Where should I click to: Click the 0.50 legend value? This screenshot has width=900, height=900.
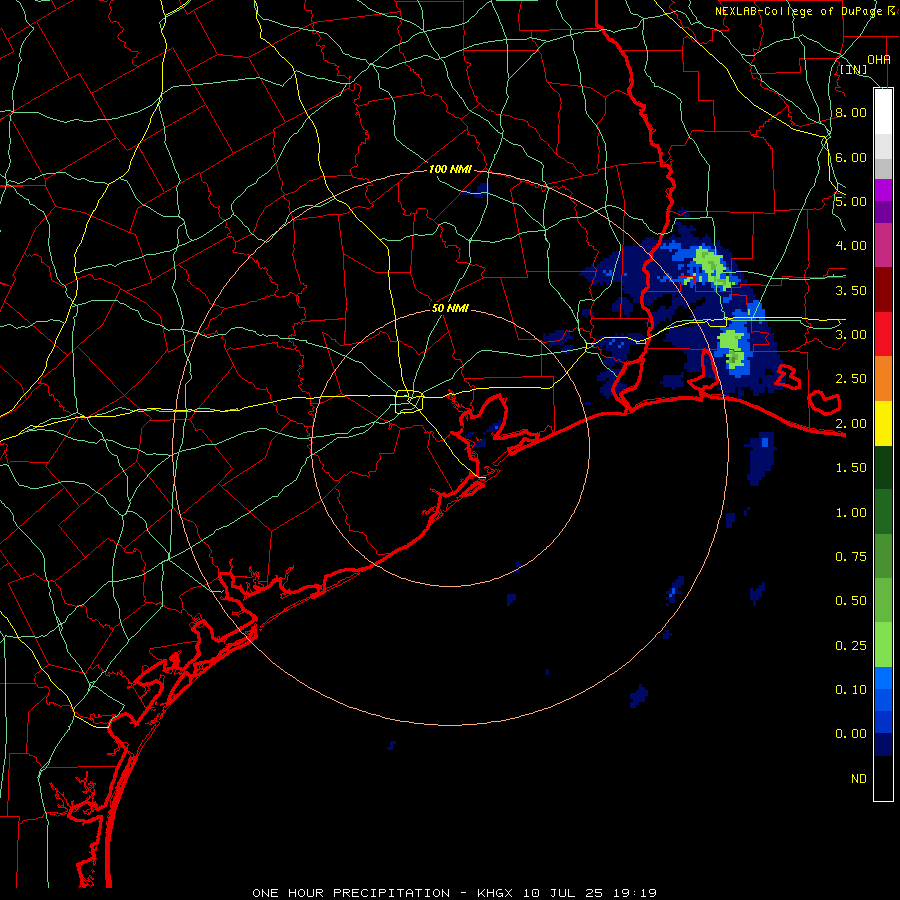(x=851, y=601)
